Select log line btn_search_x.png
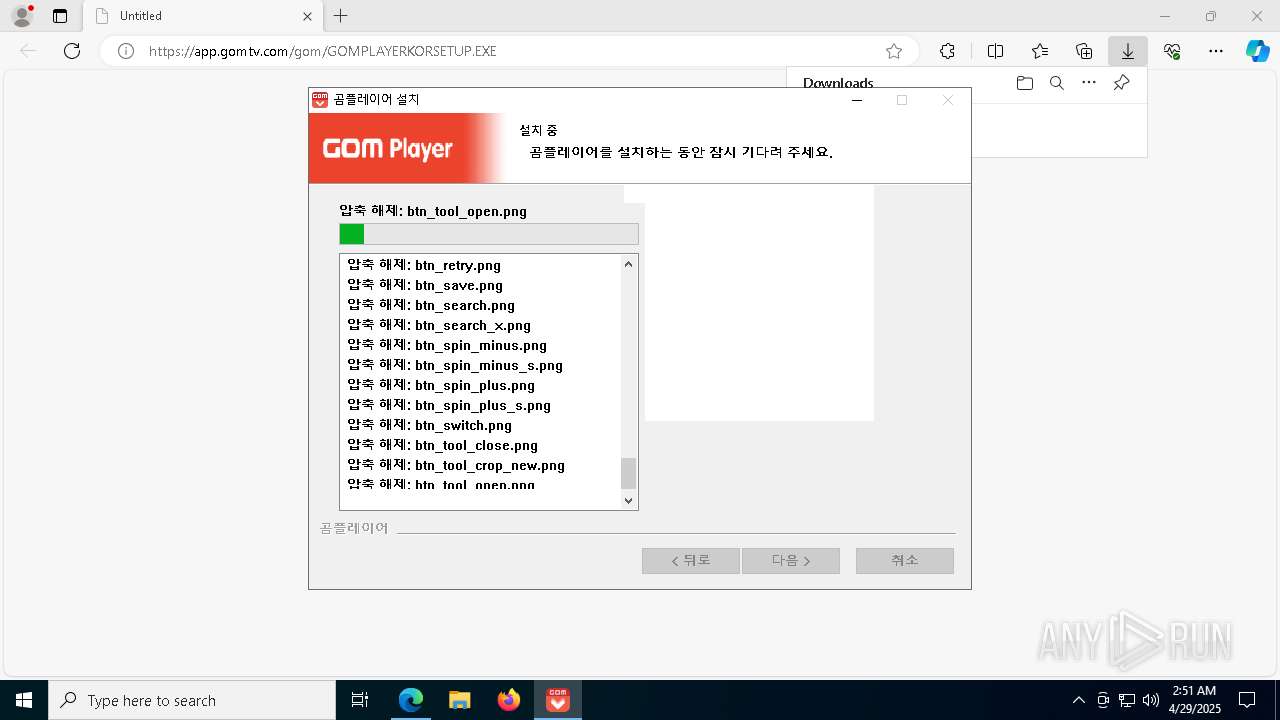Screen dimensions: 1280x720 [x=439, y=325]
